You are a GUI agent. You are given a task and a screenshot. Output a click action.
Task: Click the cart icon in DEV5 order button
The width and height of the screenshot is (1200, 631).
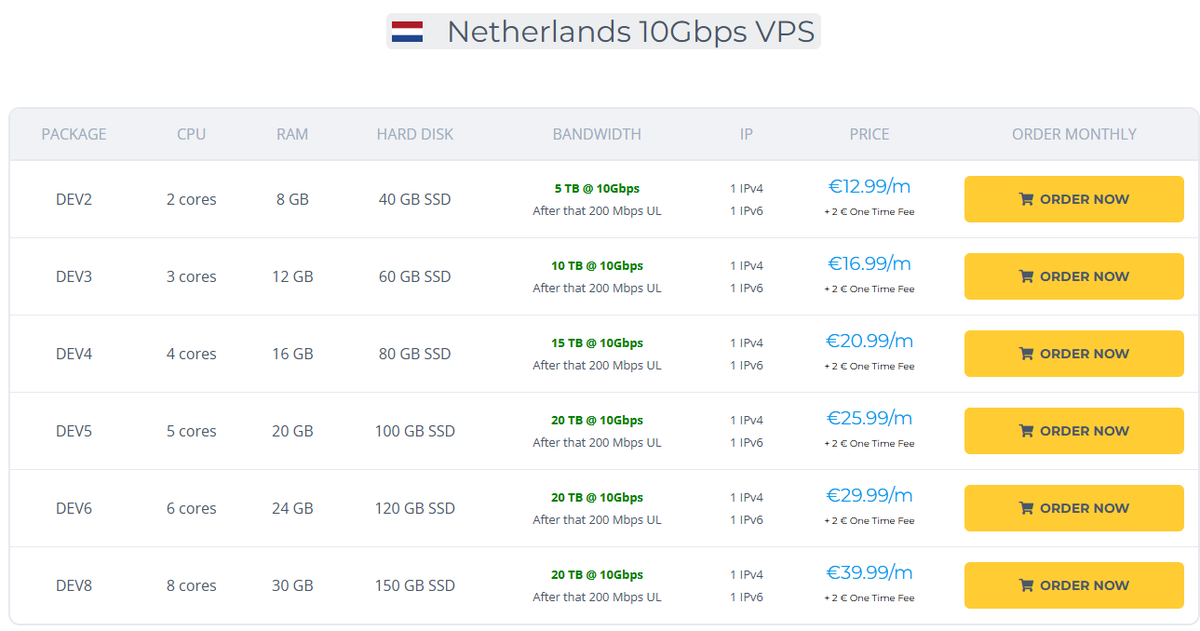point(1026,431)
